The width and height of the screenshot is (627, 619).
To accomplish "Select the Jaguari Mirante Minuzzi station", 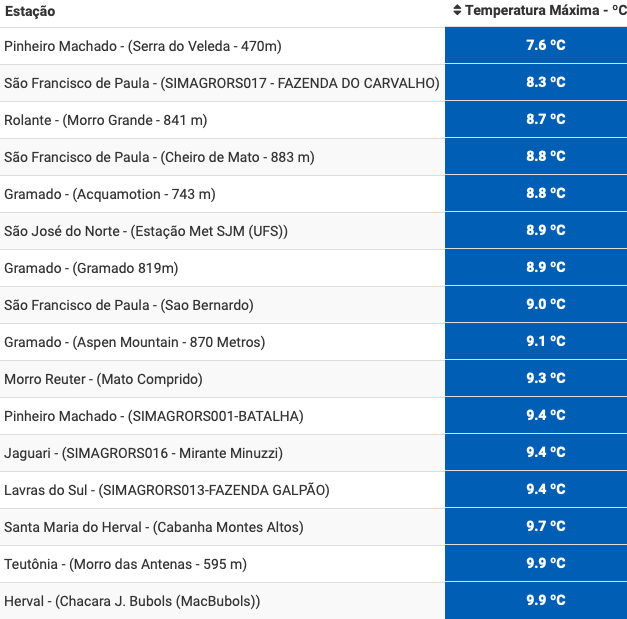I will [x=143, y=453].
